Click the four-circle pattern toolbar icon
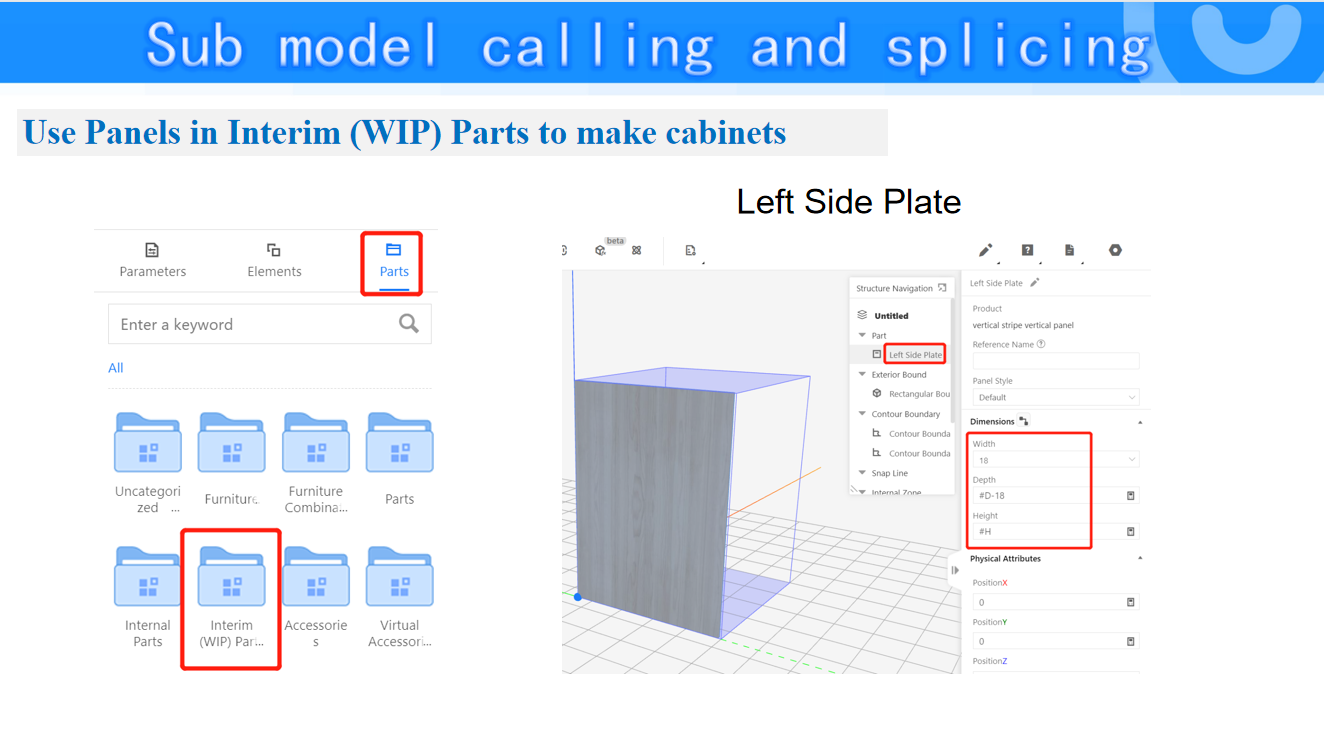Viewport: 1324px width, 742px height. (x=636, y=250)
